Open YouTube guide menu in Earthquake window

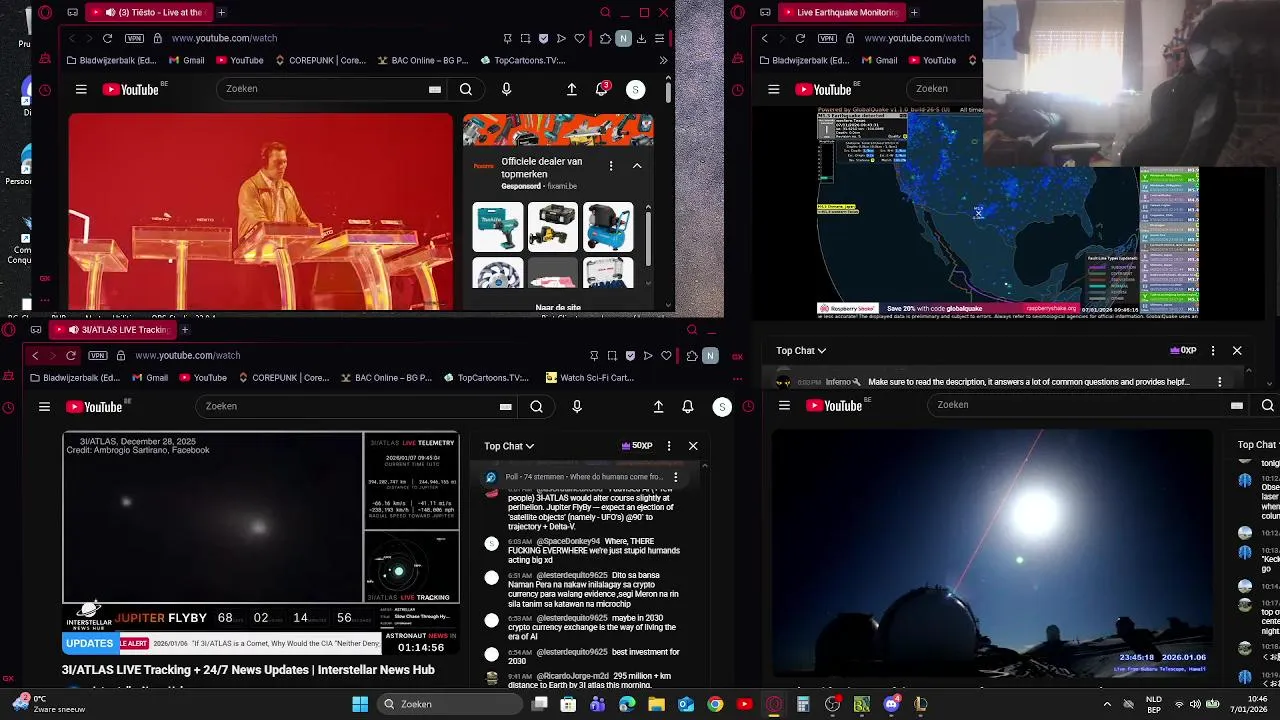[x=774, y=89]
